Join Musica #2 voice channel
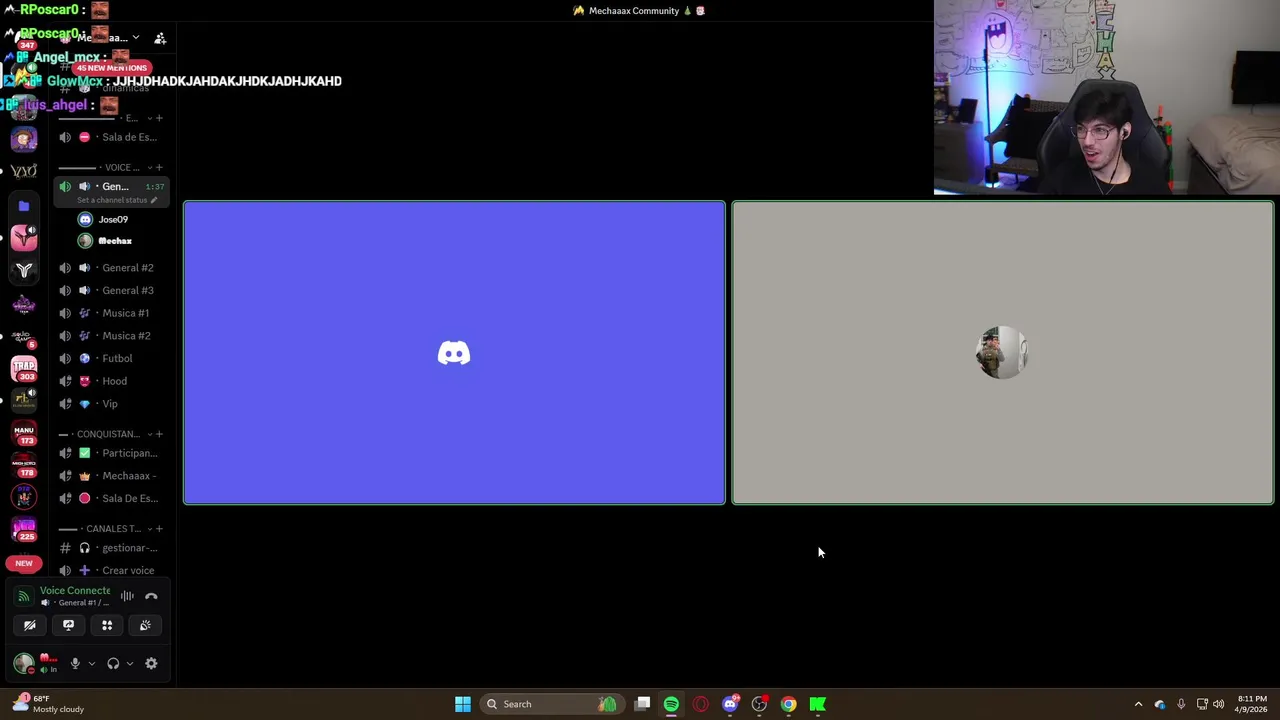1280x720 pixels. [111, 336]
